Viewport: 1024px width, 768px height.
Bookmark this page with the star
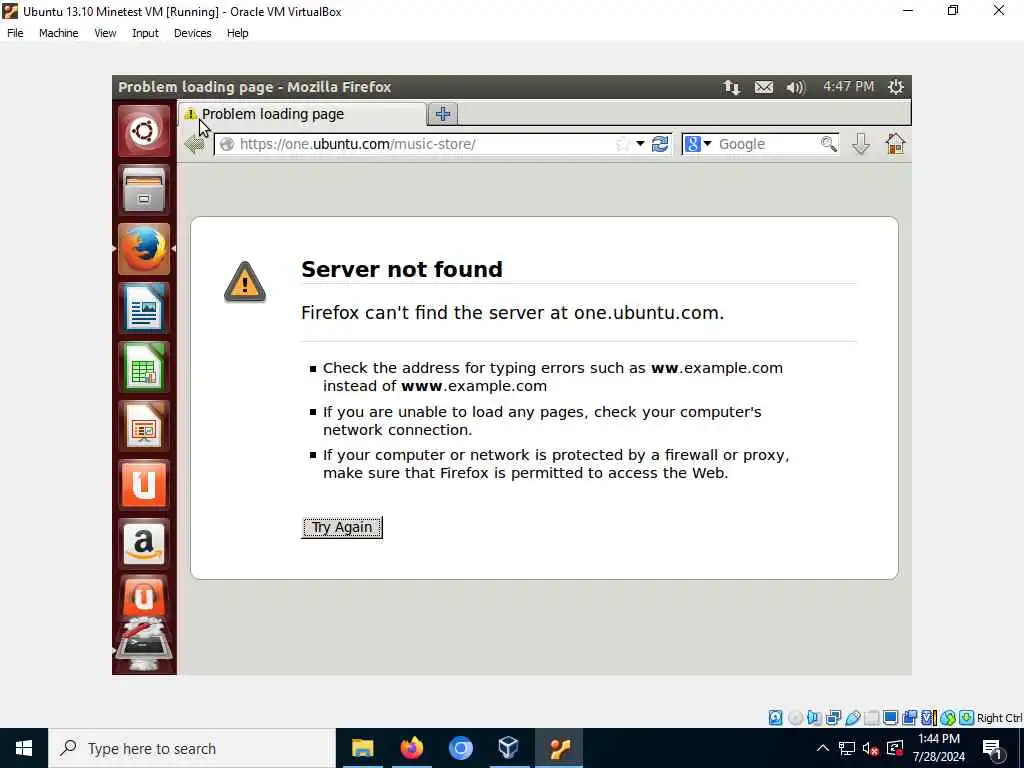[x=622, y=144]
